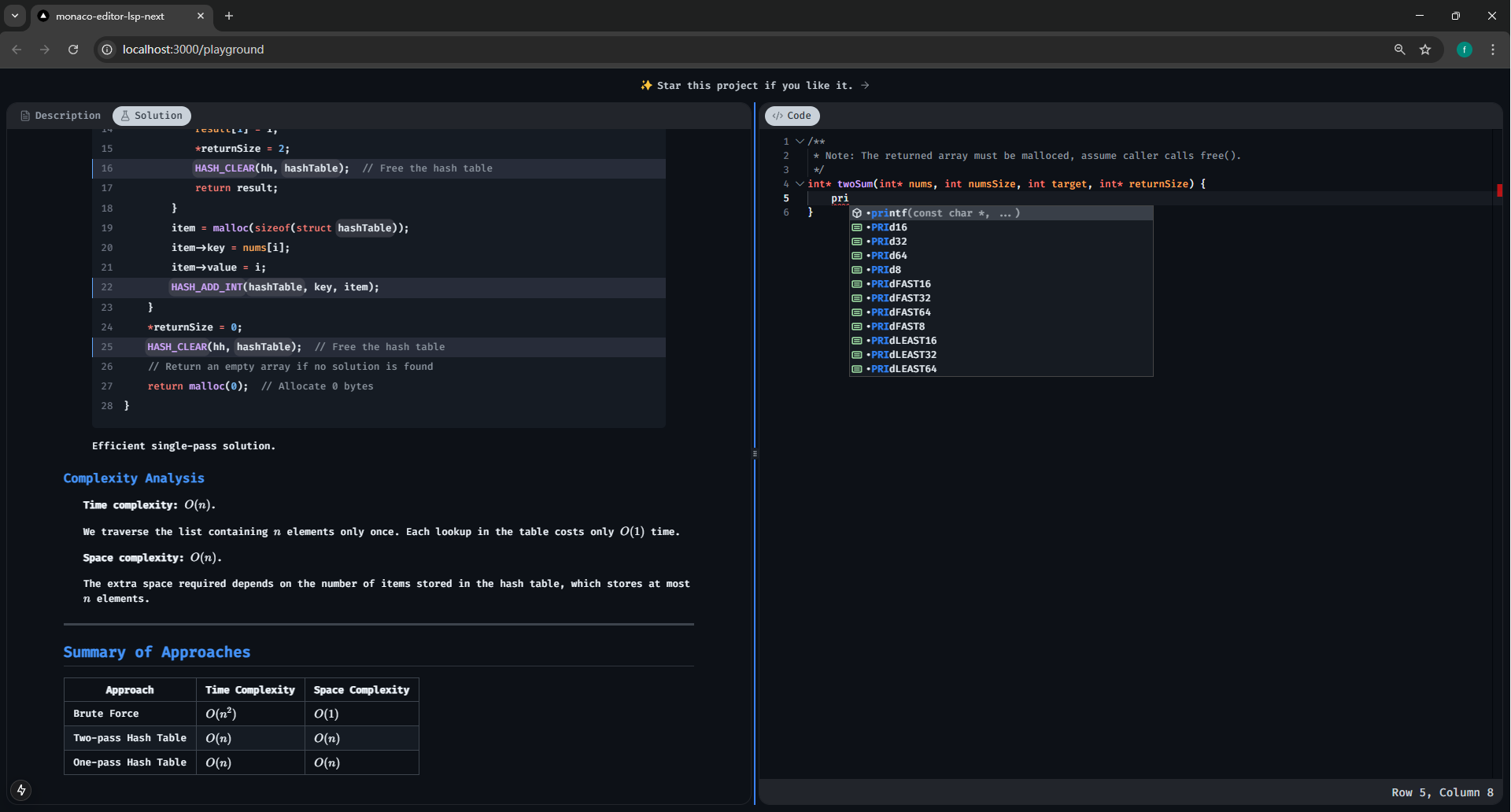This screenshot has width=1511, height=812.
Task: Collapse the comment block at line 1
Action: click(800, 142)
